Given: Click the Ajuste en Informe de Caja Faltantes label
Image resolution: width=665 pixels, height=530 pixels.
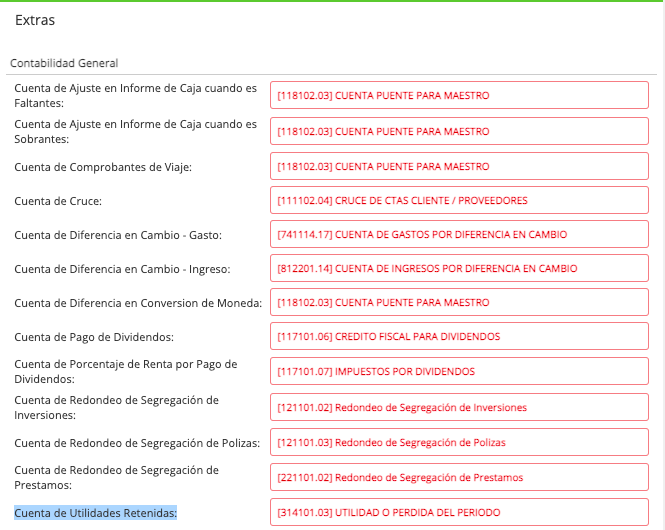Looking at the screenshot, I should 136,95.
